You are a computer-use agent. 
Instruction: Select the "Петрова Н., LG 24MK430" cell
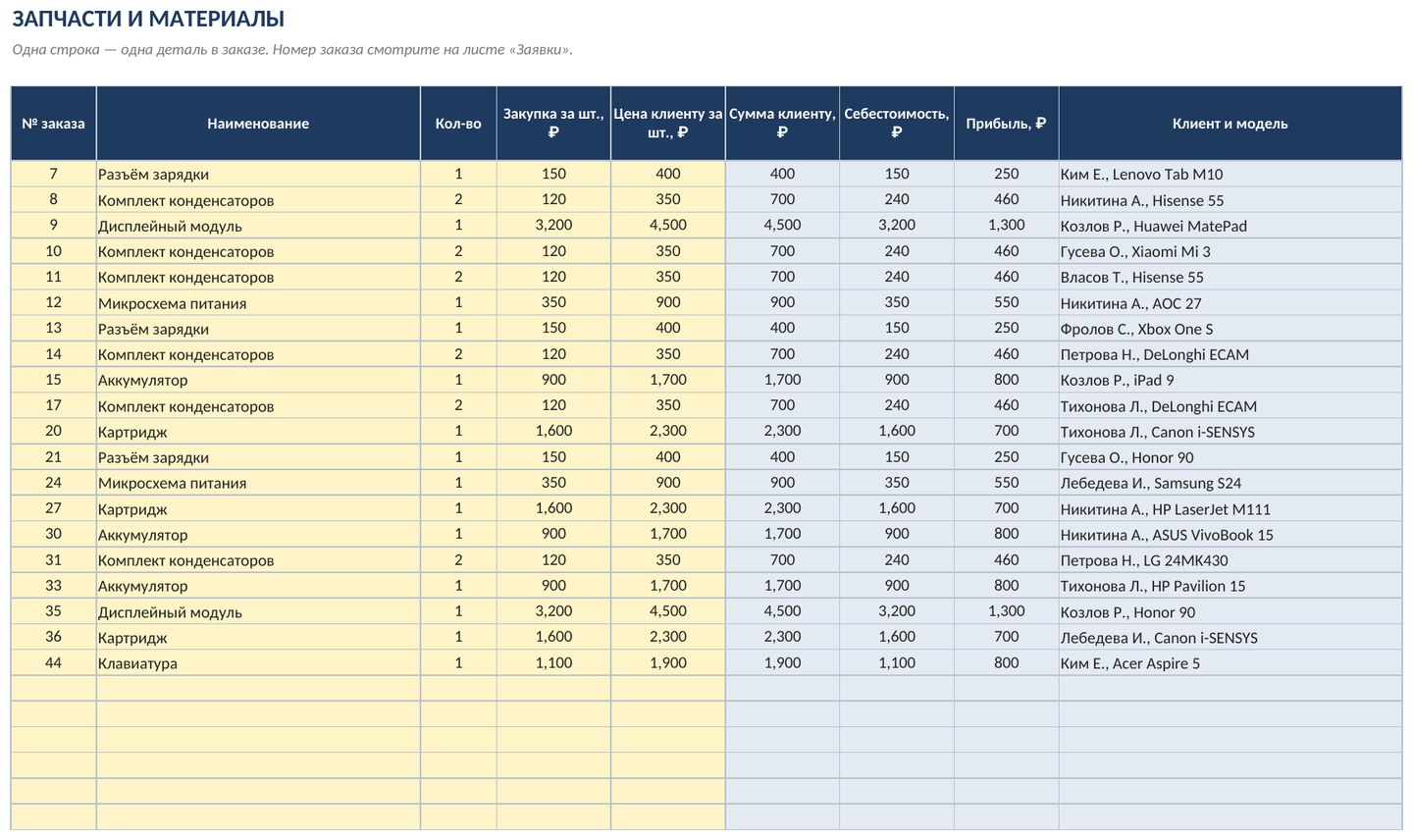click(1230, 560)
